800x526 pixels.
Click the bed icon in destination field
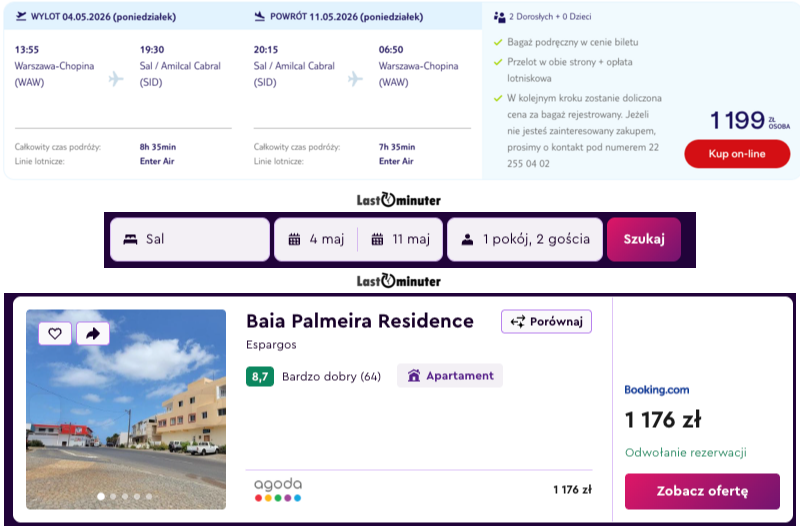(130, 240)
